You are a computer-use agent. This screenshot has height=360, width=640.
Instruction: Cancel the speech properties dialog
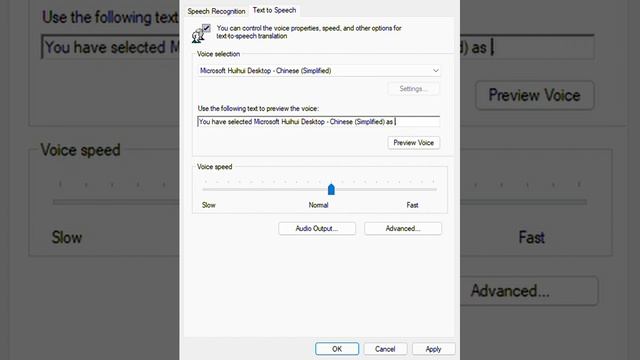pos(385,349)
